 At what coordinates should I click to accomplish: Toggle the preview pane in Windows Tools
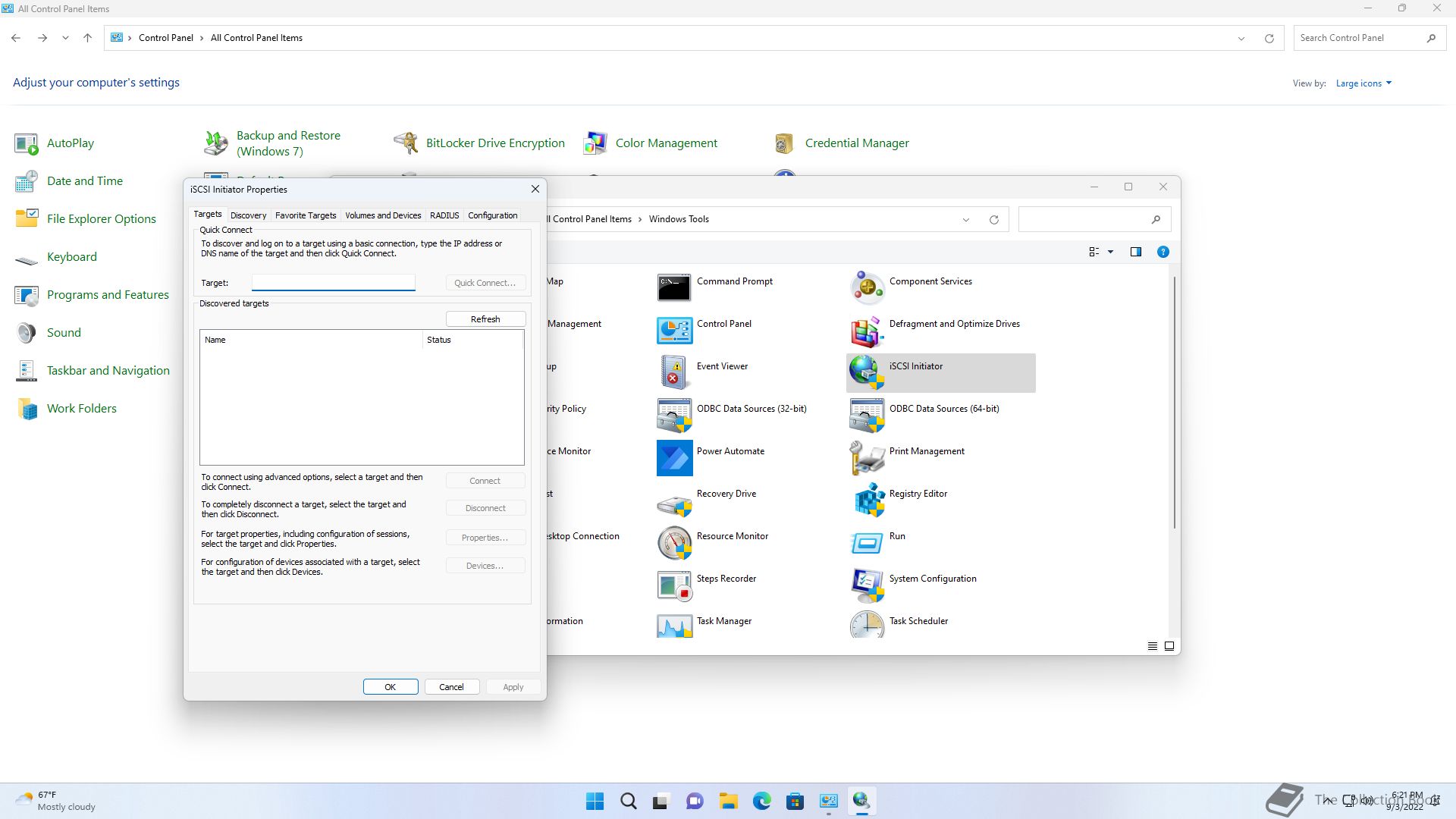(x=1136, y=252)
